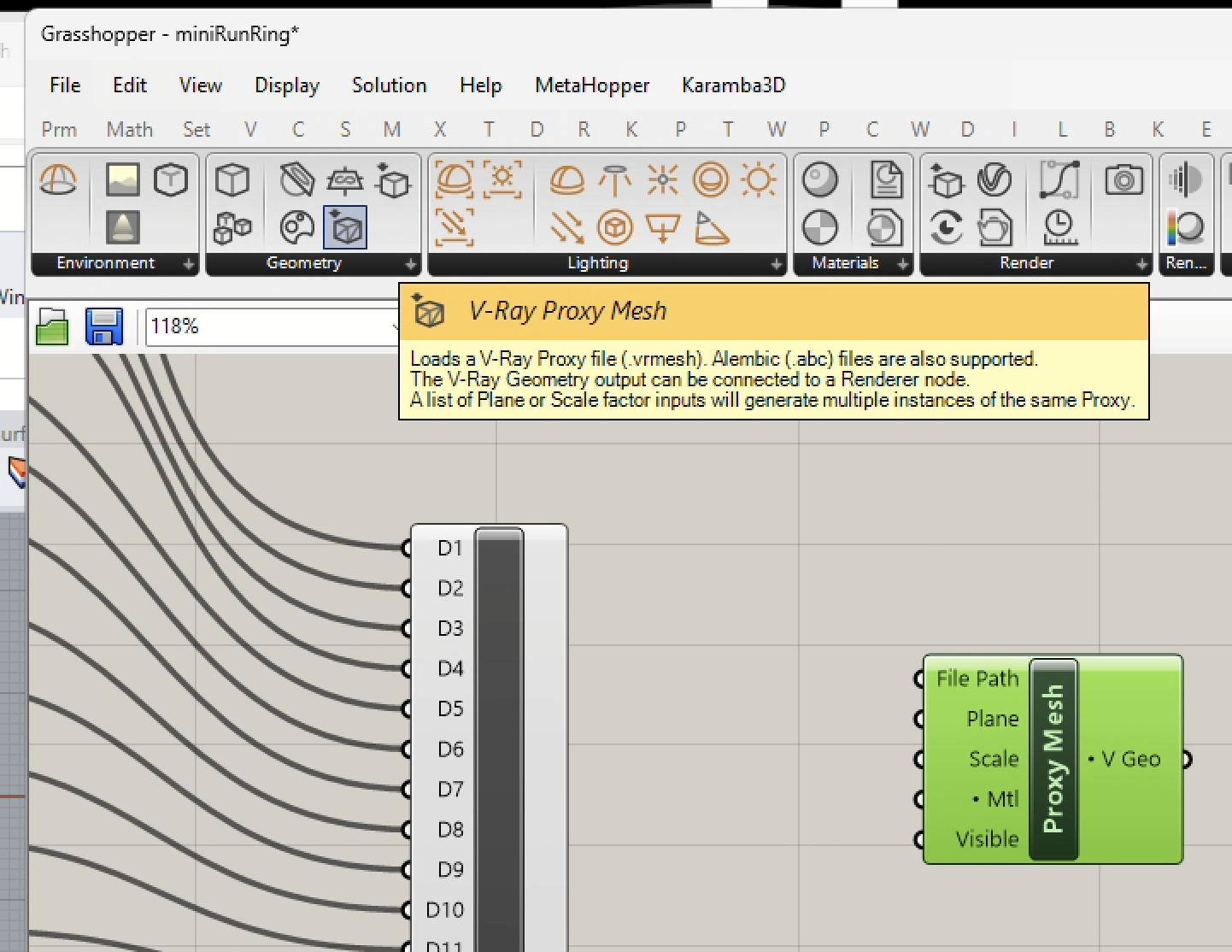Screen dimensions: 1232x952
Task: Click the highlighted V-Ray Proxy Mesh icon
Action: tap(345, 227)
